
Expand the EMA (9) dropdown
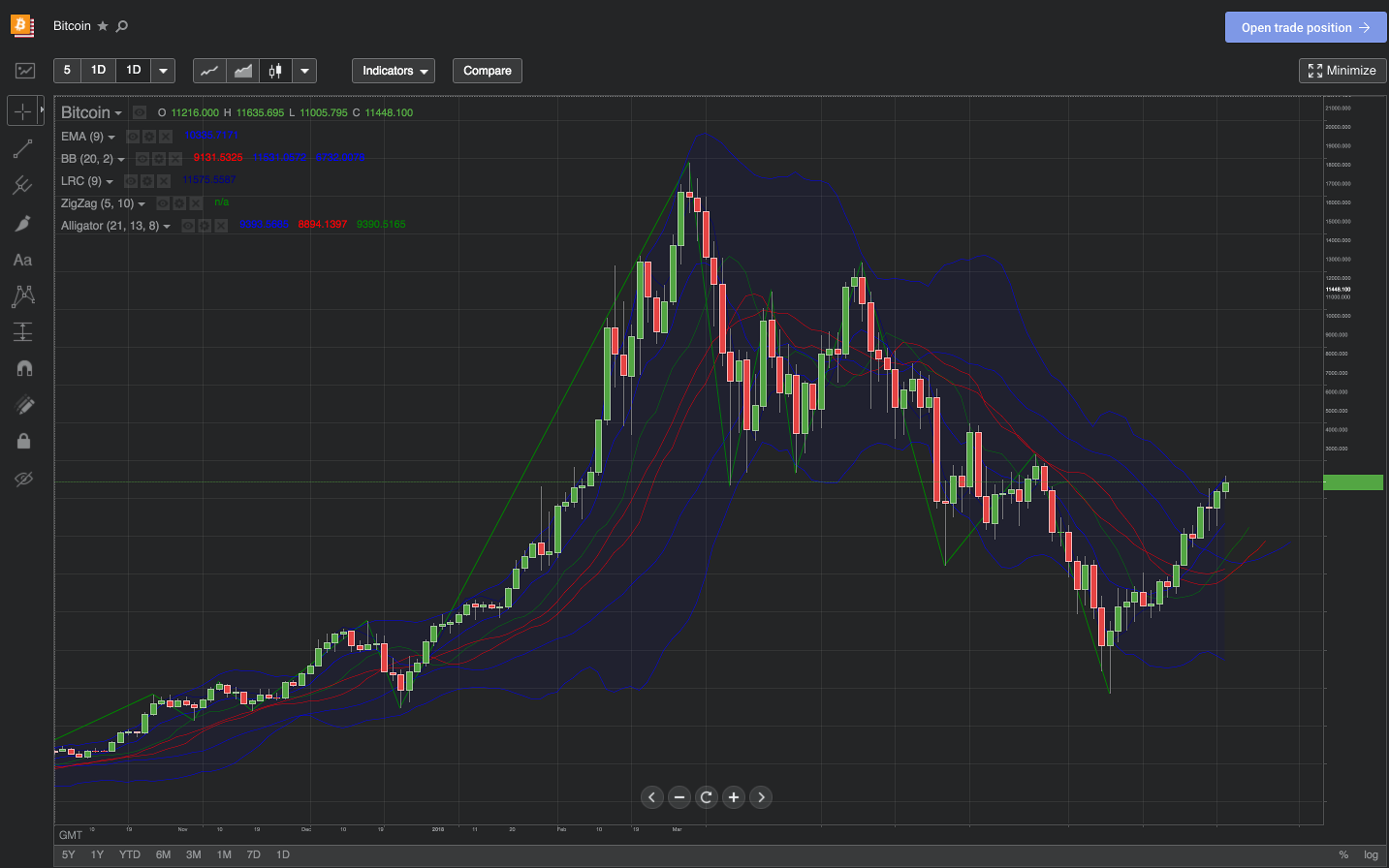pos(111,138)
